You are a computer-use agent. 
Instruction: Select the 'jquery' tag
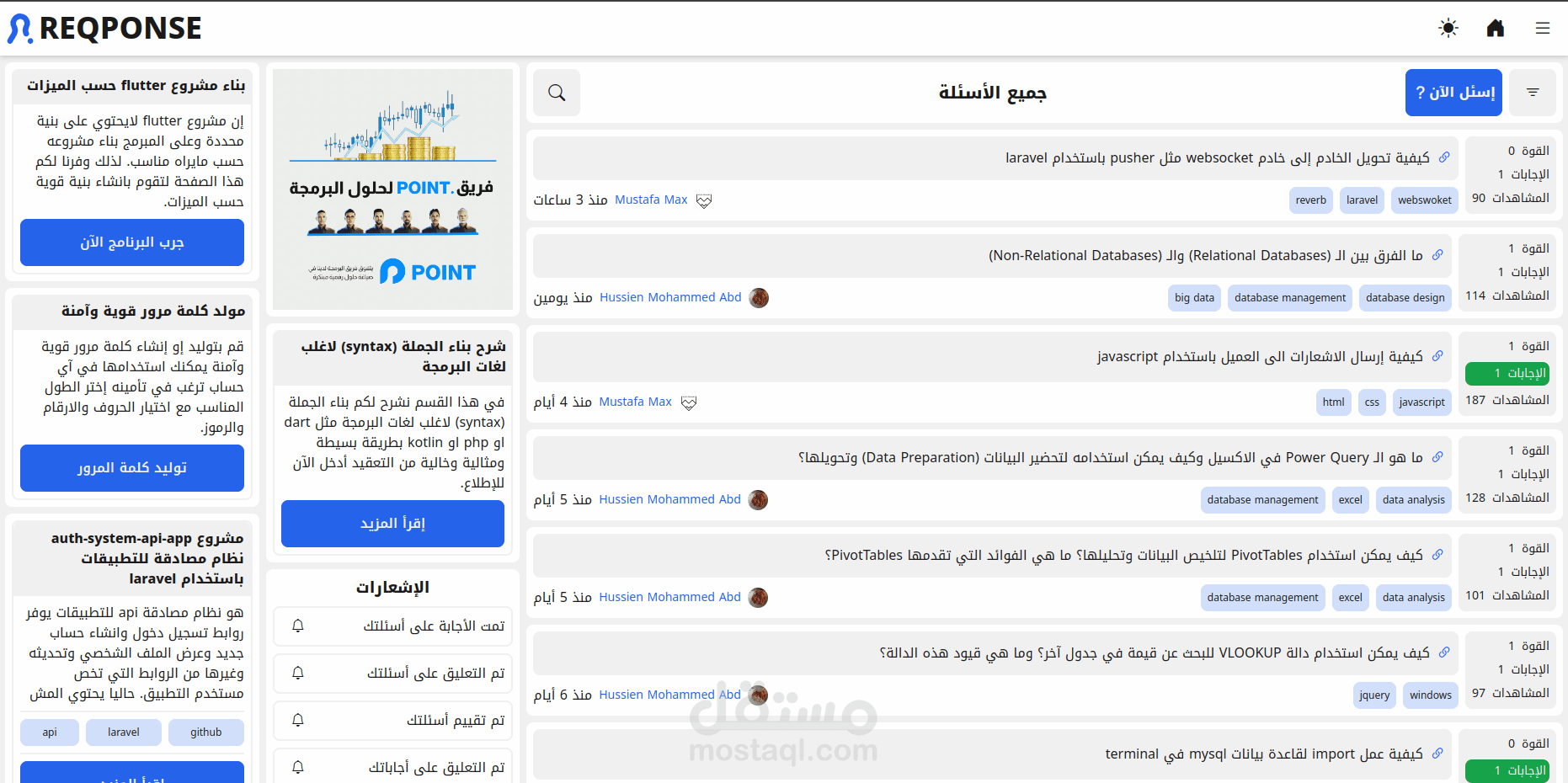(1374, 695)
